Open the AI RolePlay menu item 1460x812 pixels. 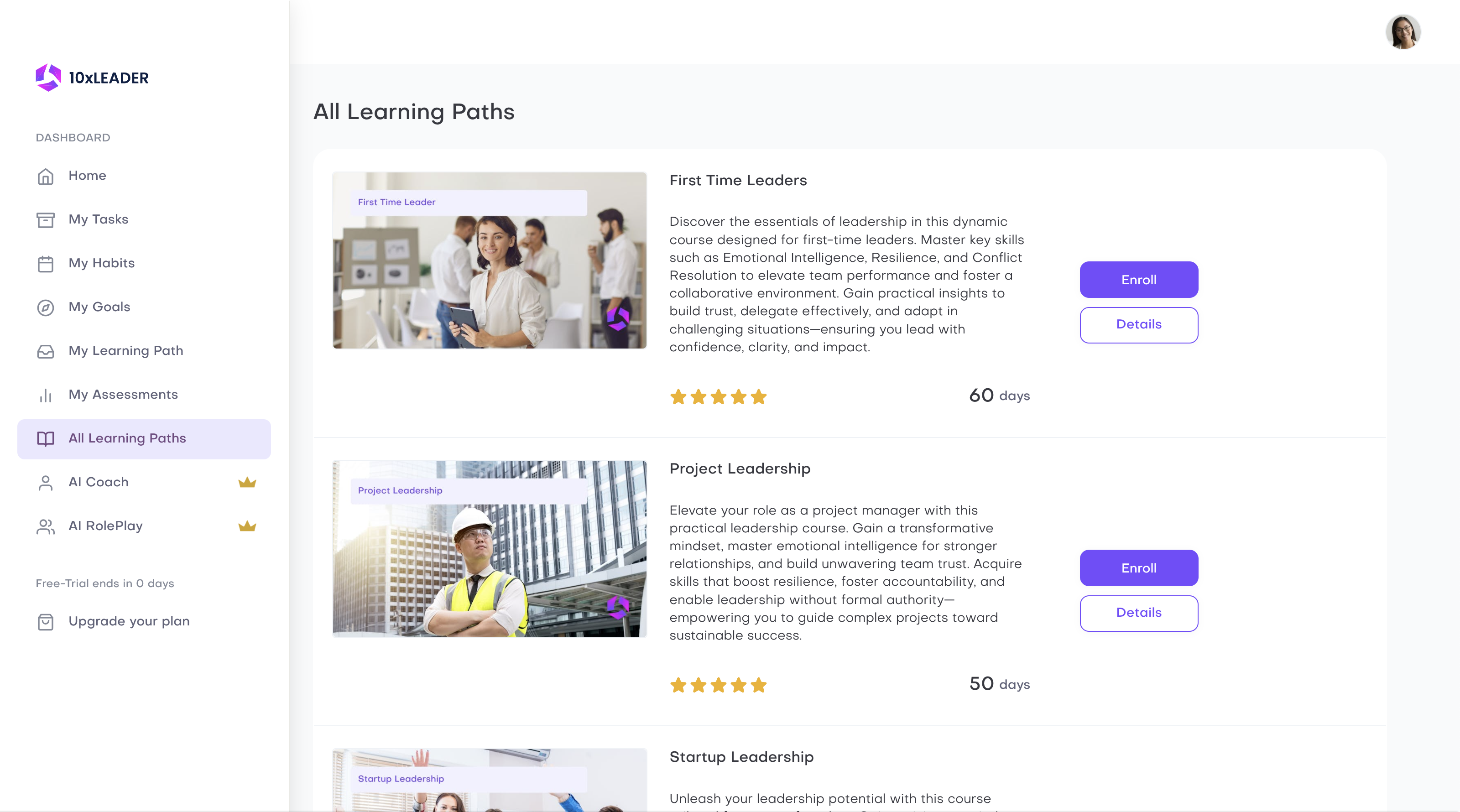click(144, 526)
